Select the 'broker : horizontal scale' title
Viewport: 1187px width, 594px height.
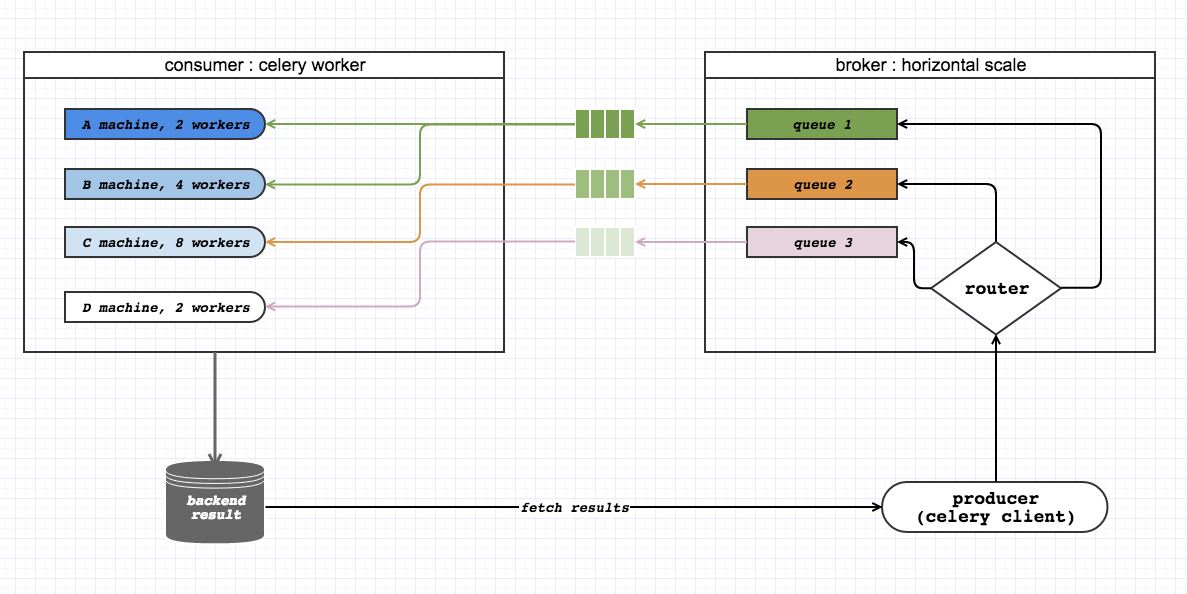[x=930, y=65]
